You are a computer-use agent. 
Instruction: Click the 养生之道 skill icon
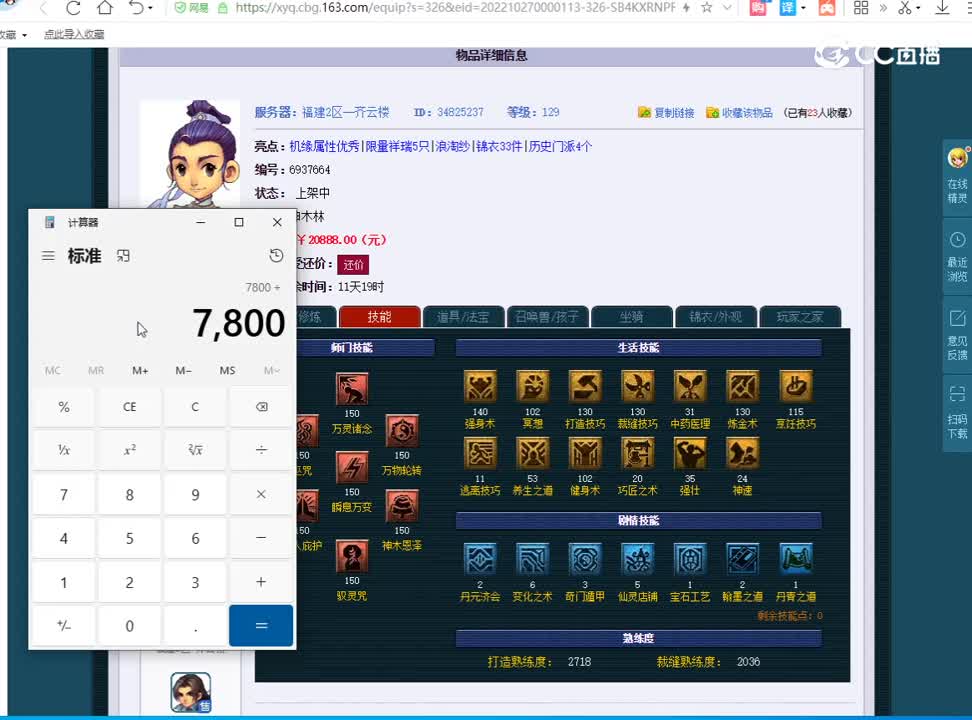click(x=532, y=454)
